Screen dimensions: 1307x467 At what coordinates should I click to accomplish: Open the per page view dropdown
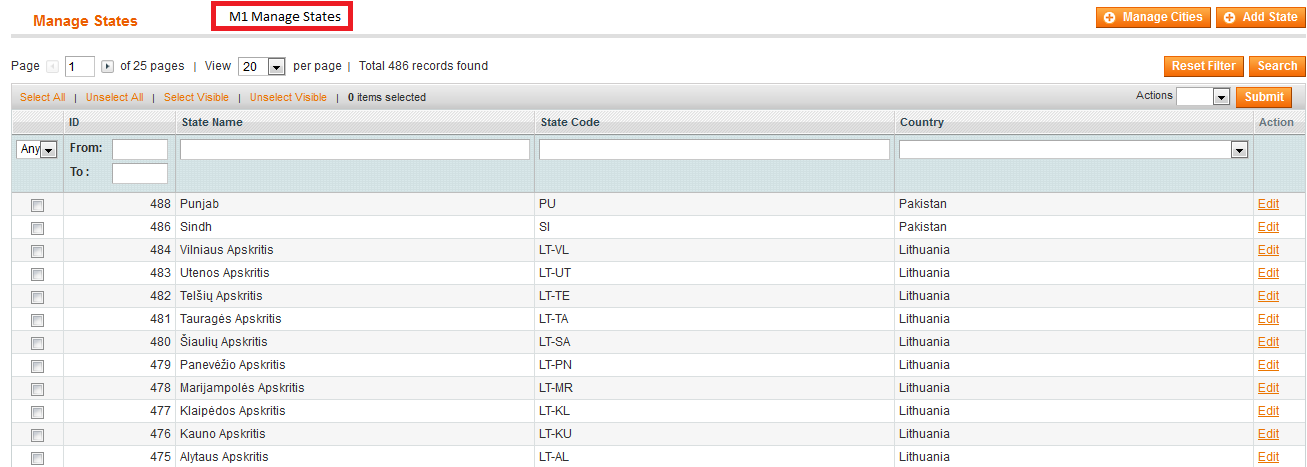(262, 67)
